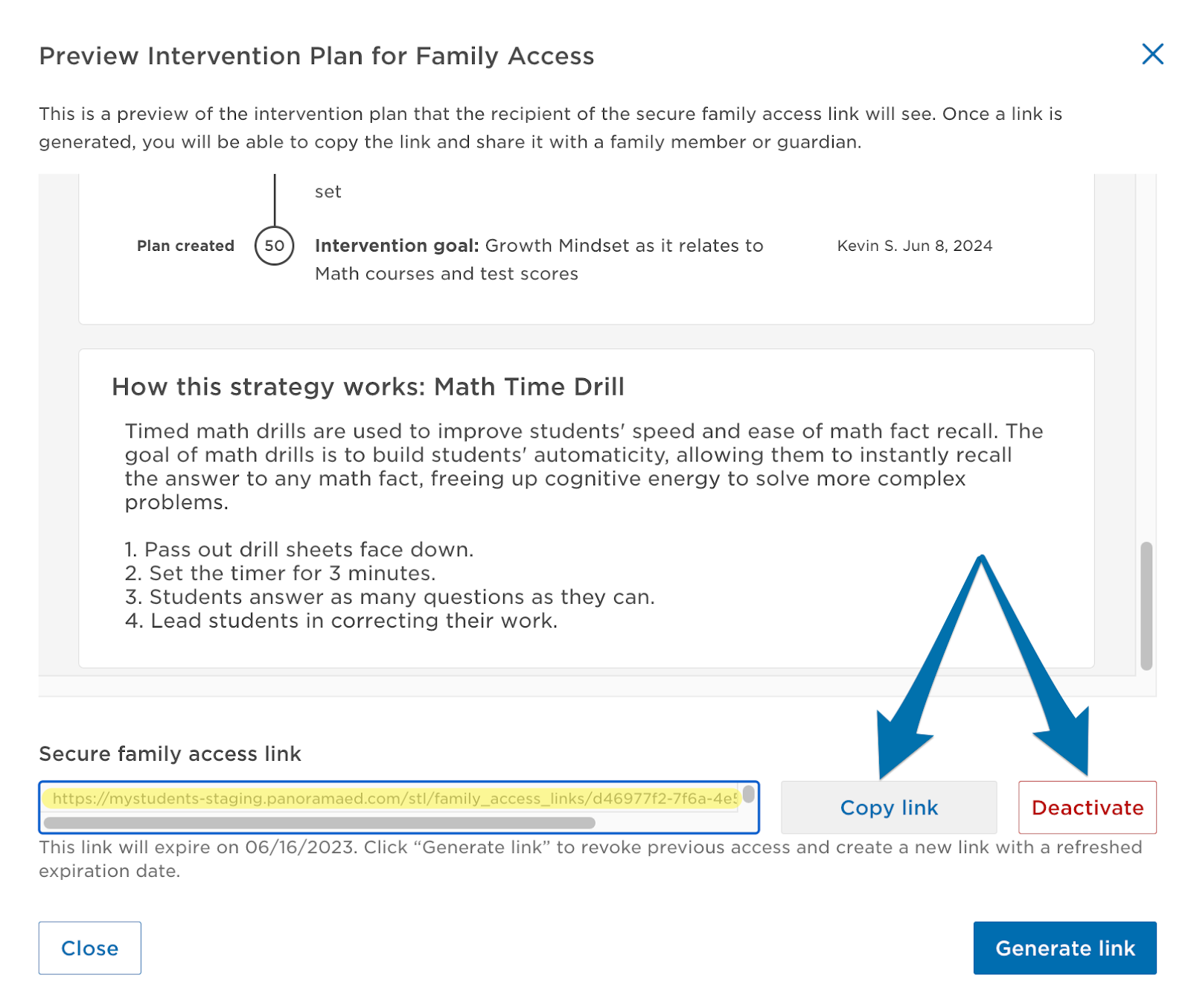
Task: Click the Close button at bottom left
Action: pos(89,948)
